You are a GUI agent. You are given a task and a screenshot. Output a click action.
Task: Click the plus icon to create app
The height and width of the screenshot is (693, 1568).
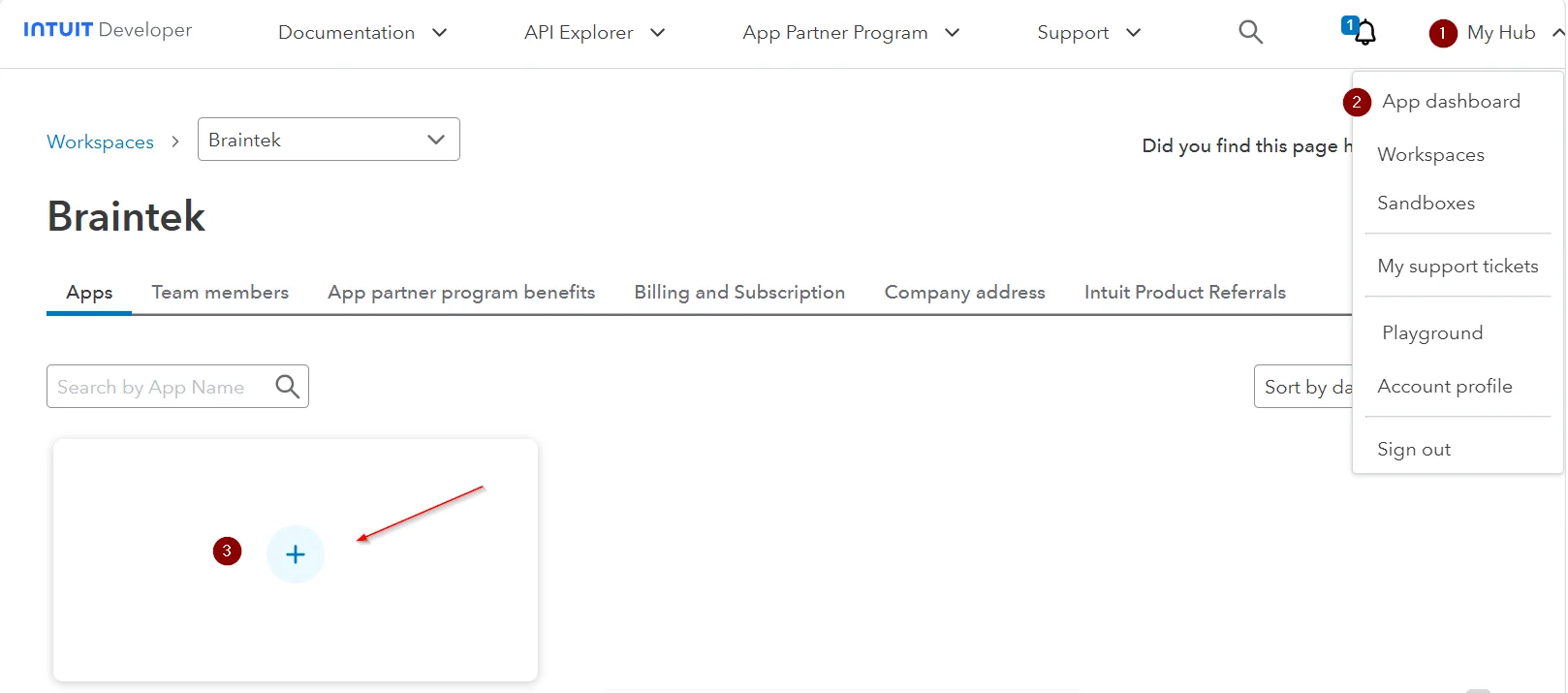pos(296,554)
